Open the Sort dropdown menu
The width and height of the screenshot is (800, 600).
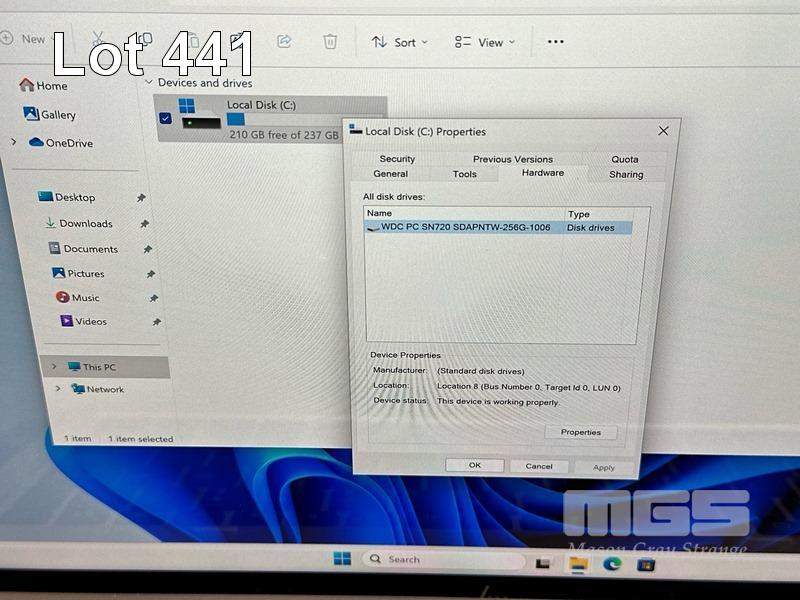click(x=399, y=42)
